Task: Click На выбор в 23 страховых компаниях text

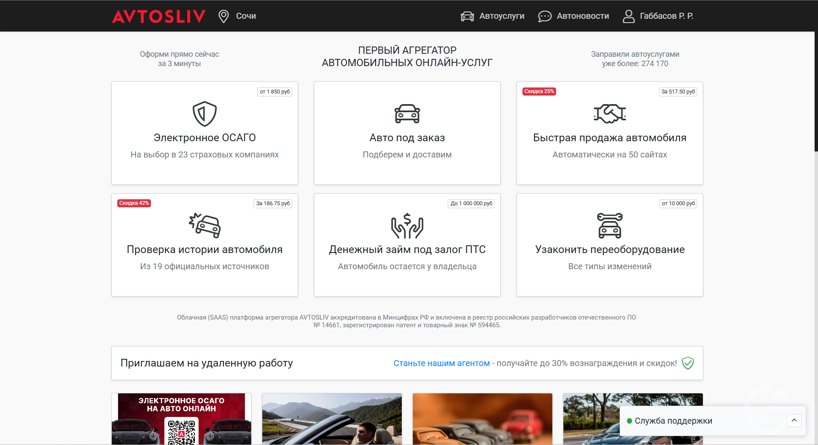Action: (x=204, y=154)
